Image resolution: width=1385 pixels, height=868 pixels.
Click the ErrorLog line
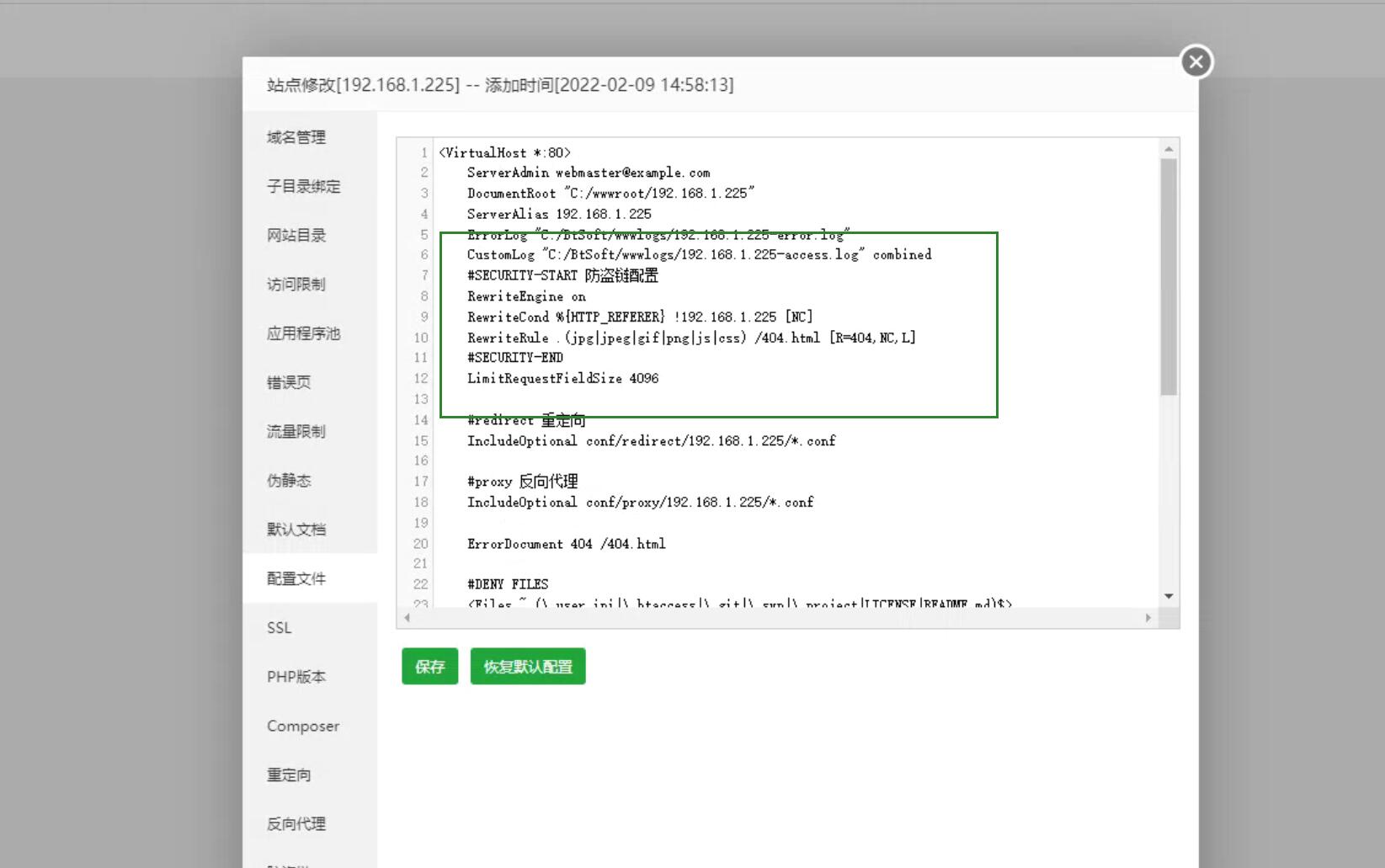pyautogui.click(x=659, y=234)
